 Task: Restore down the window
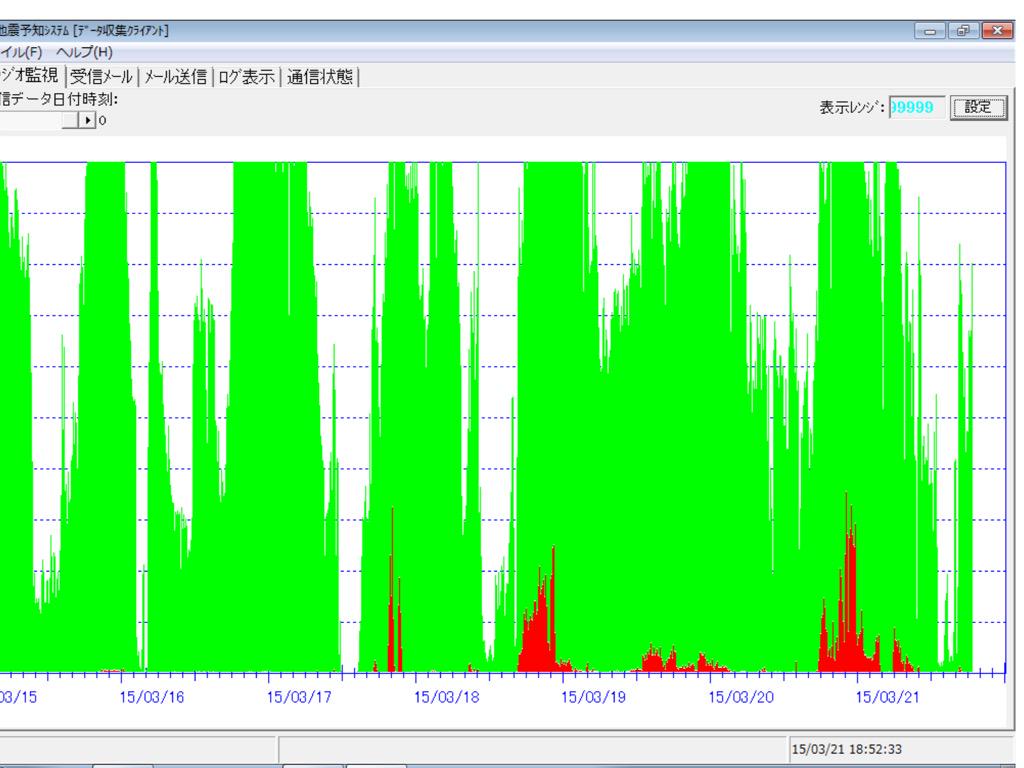tap(963, 31)
